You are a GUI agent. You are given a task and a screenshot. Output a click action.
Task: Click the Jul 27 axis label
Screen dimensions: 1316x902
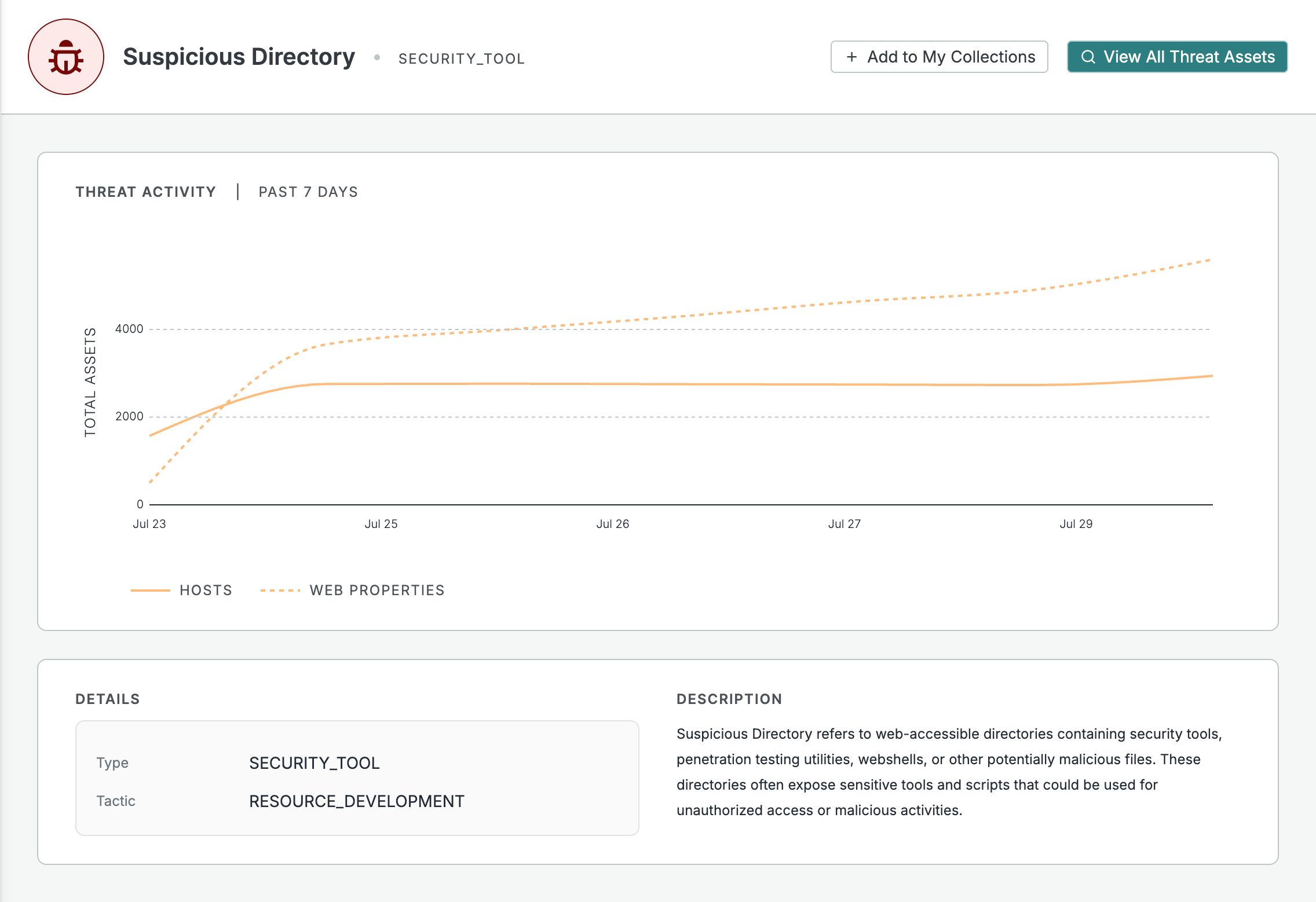pos(845,523)
